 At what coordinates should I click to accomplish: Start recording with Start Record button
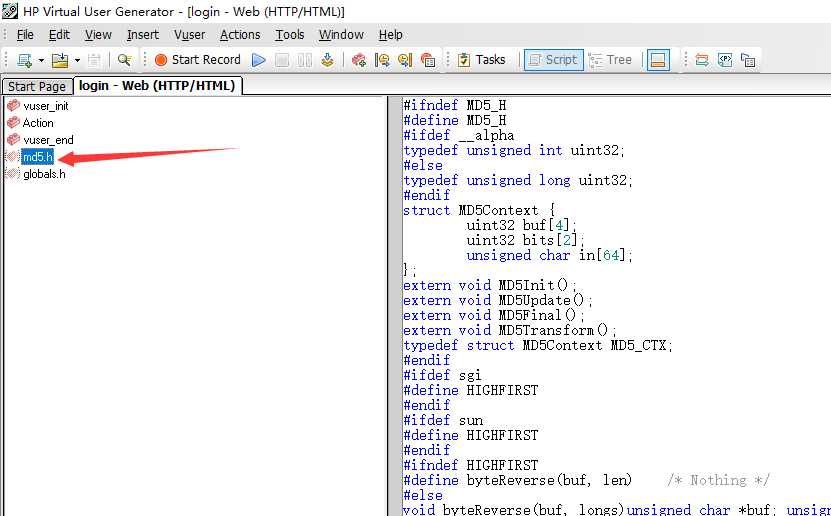[198, 60]
